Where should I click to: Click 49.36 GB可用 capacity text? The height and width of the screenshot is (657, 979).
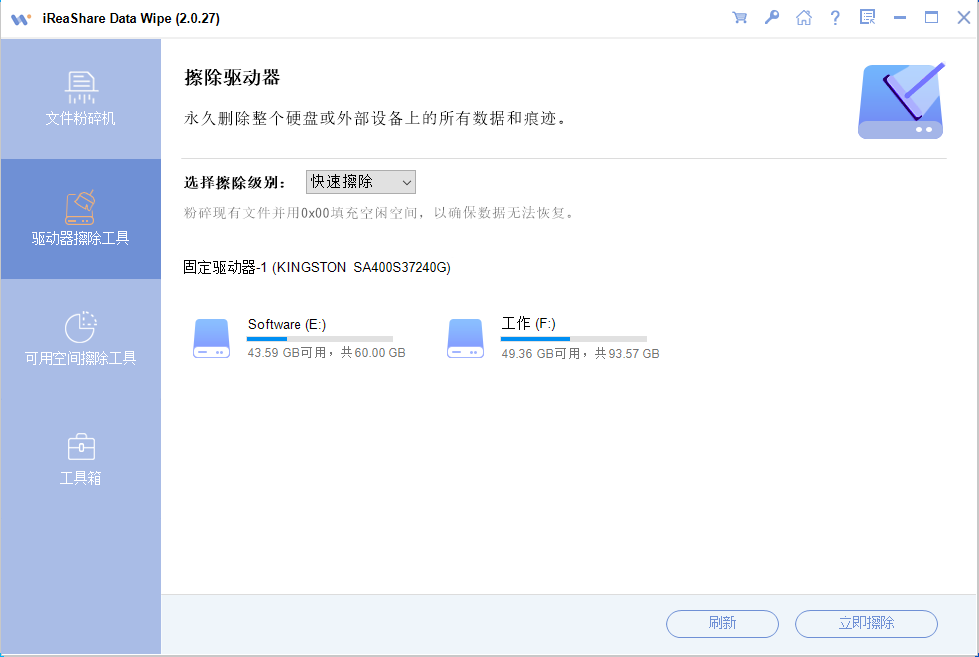pyautogui.click(x=580, y=353)
